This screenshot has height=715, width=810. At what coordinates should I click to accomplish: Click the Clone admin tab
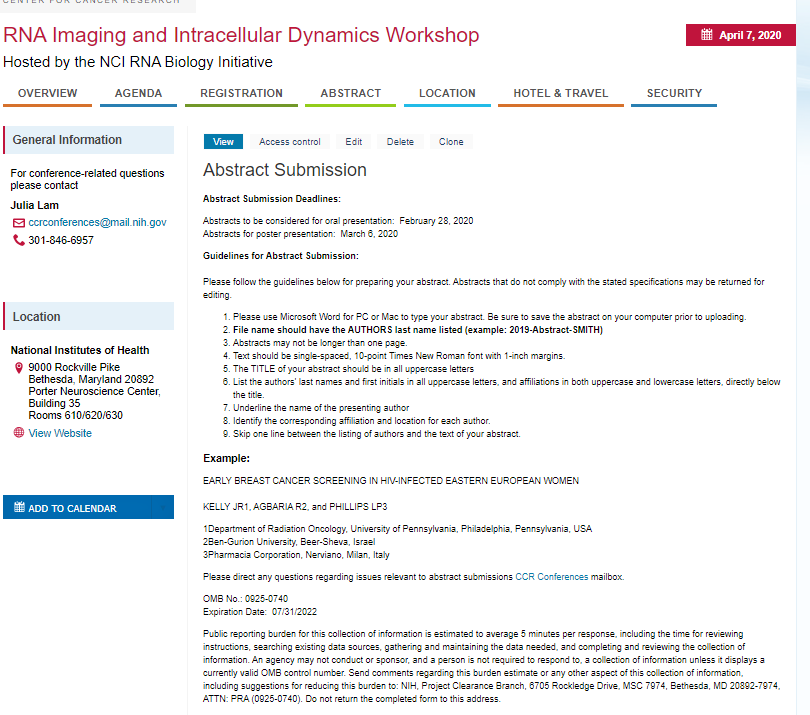pos(451,142)
